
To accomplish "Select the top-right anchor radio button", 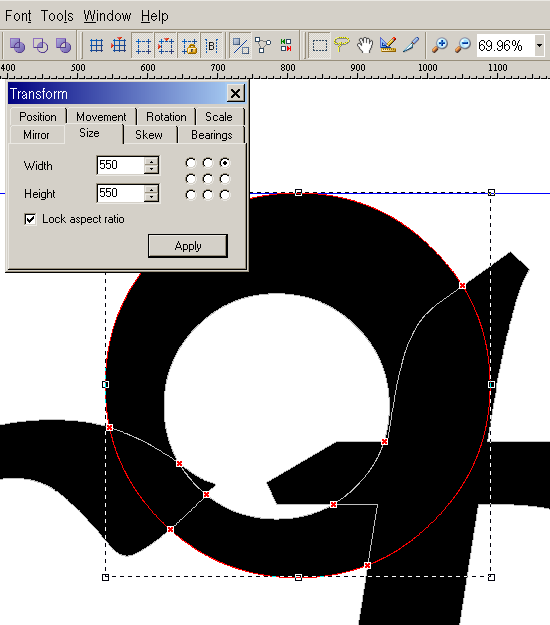I will 225,163.
